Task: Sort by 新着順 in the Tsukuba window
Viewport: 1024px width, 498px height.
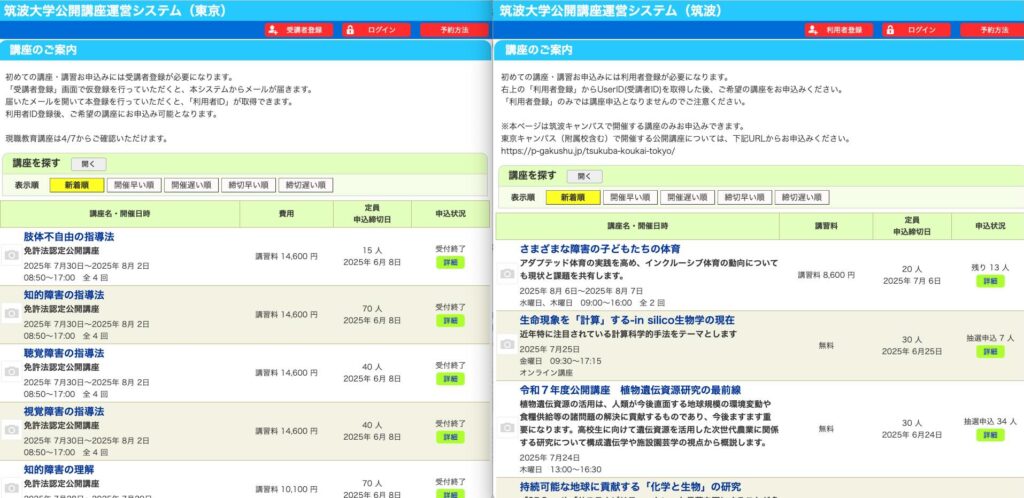Action: coord(573,197)
